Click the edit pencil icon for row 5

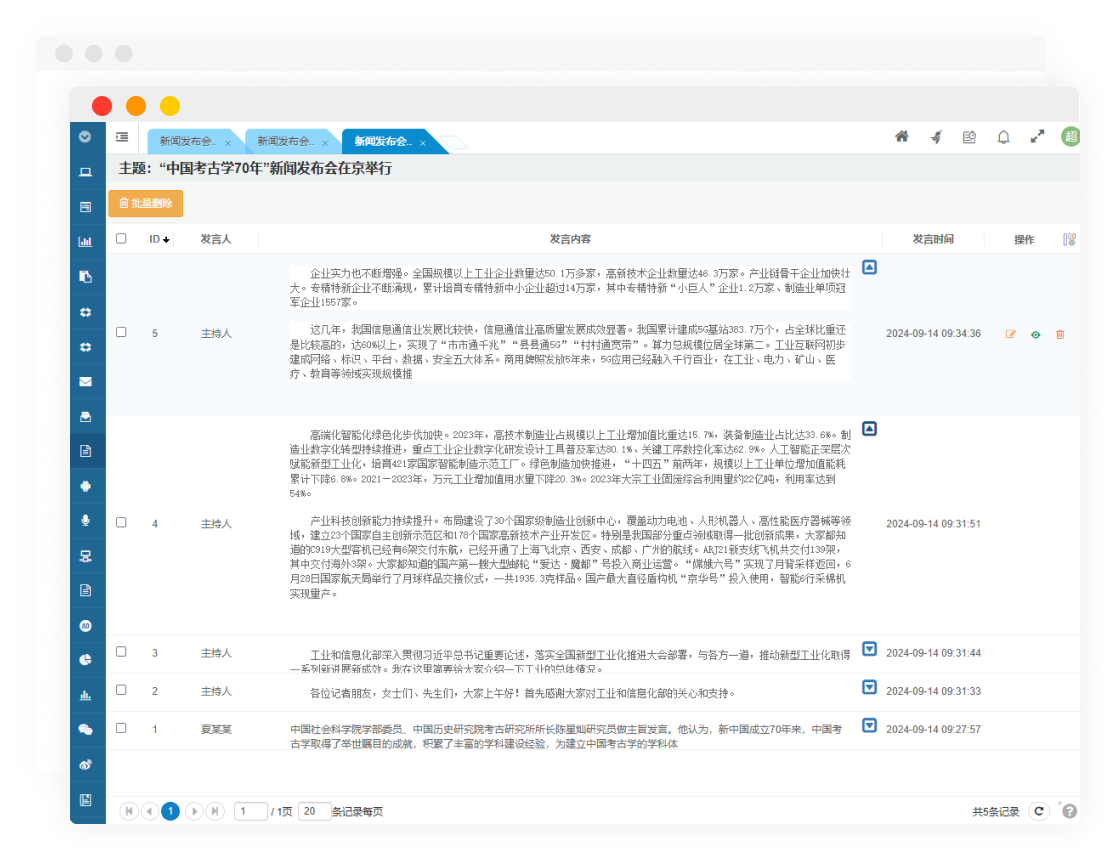point(1010,334)
